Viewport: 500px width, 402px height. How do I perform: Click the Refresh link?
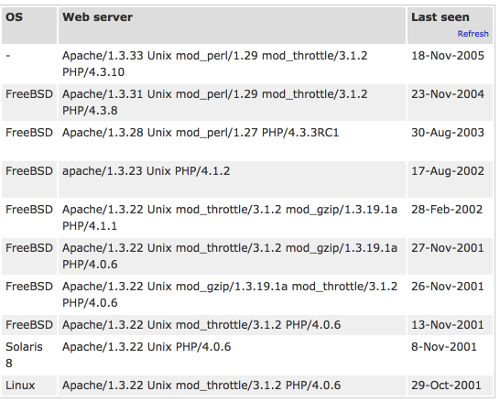point(473,34)
